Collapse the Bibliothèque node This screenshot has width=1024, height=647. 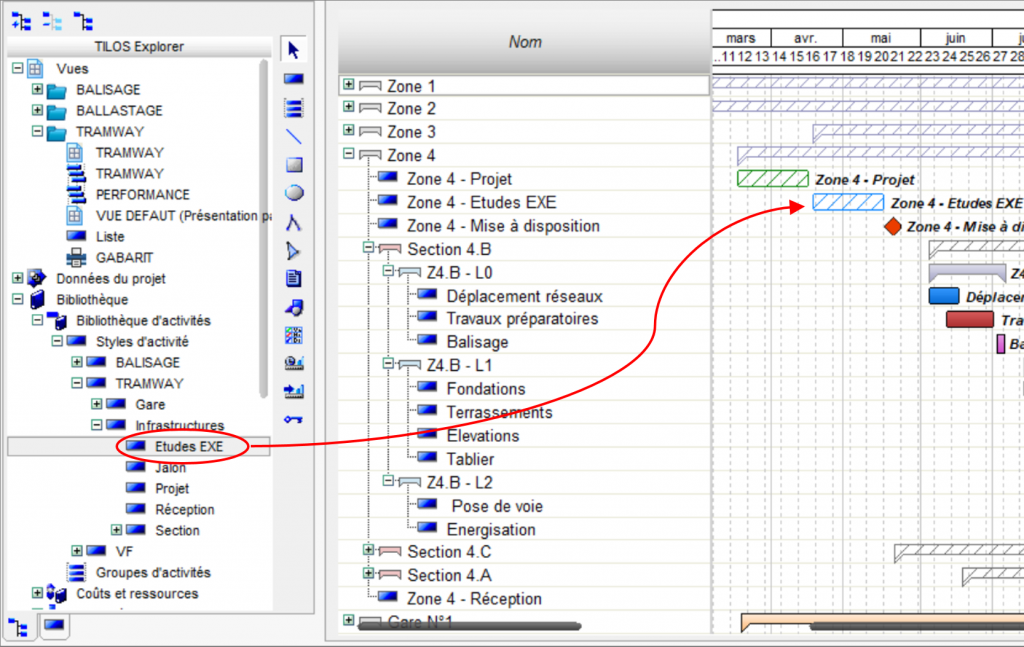point(18,299)
